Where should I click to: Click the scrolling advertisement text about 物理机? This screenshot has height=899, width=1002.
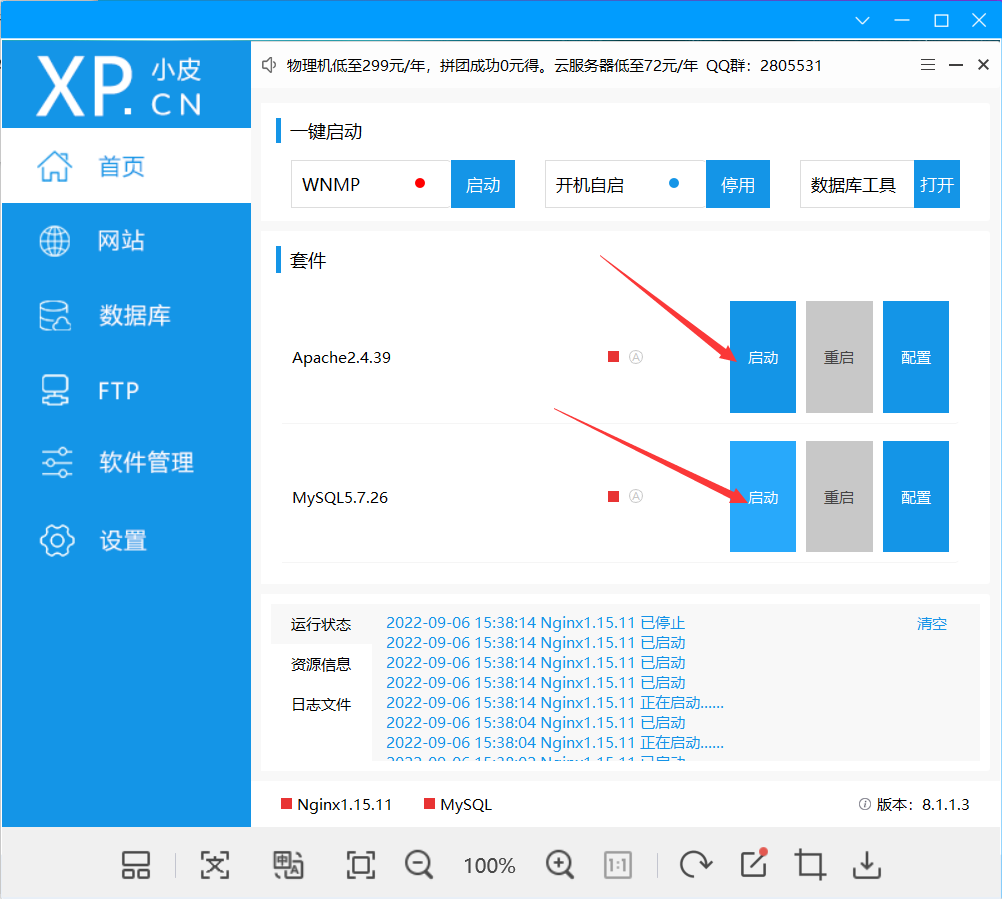(x=554, y=65)
